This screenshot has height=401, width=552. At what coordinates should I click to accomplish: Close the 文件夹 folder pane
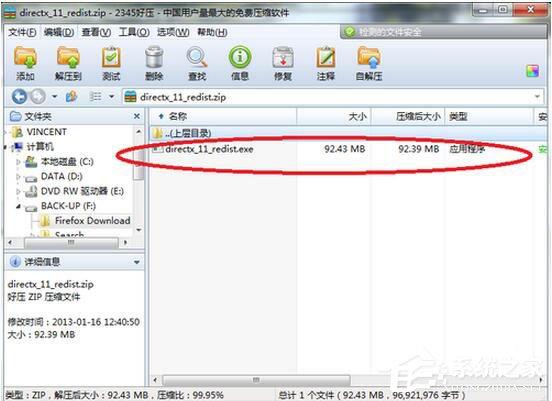(x=137, y=116)
